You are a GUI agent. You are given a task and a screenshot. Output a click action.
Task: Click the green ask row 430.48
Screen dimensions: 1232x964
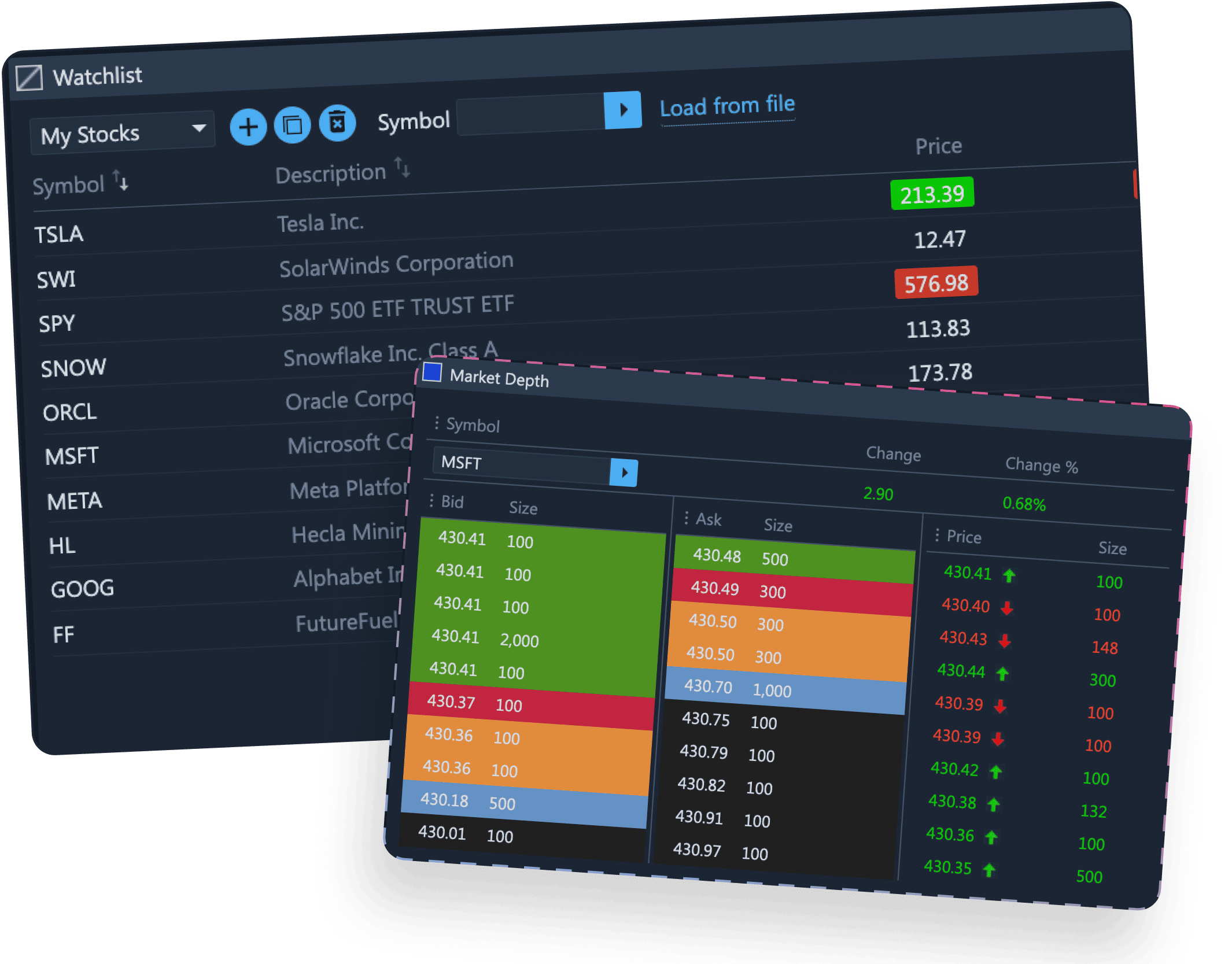pos(795,558)
